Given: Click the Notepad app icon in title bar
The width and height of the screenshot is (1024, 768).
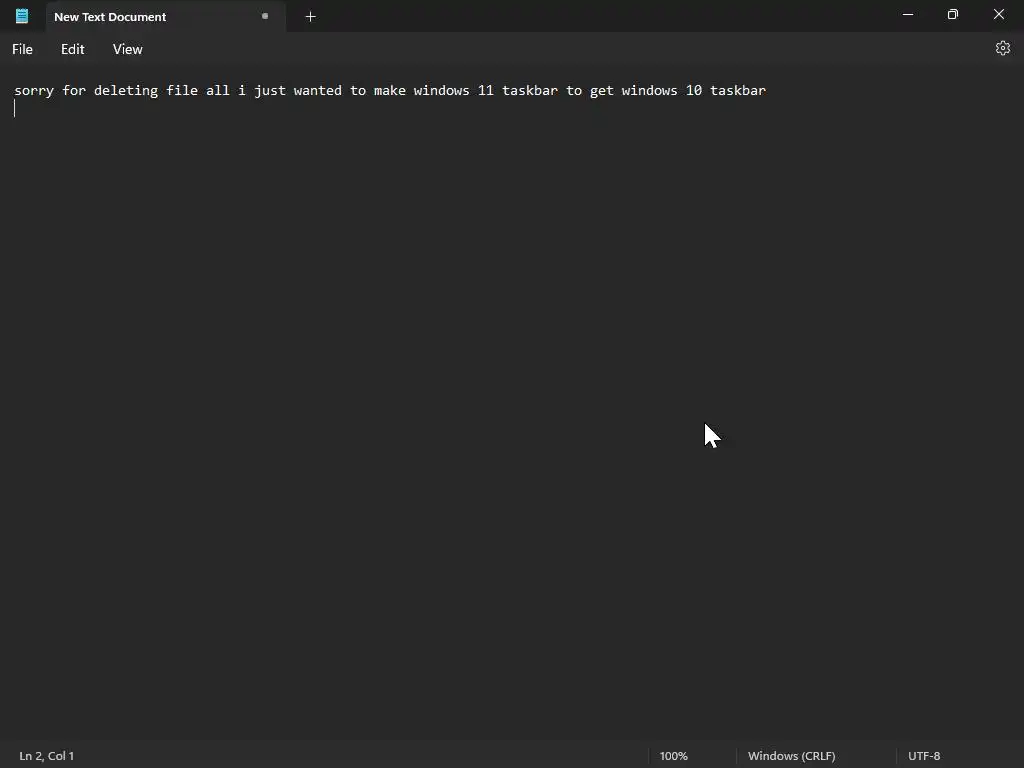Looking at the screenshot, I should coord(22,16).
